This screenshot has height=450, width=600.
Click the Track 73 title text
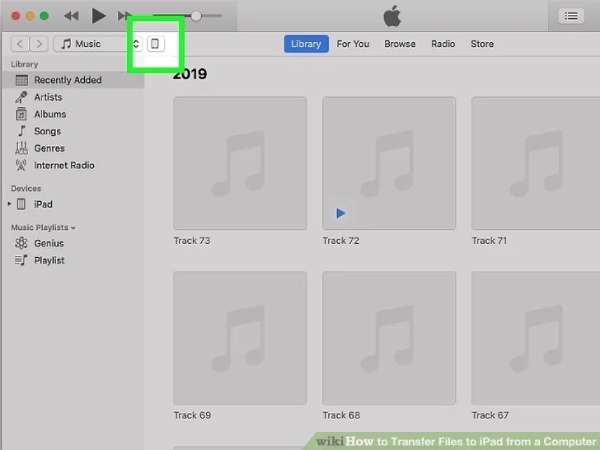tap(192, 241)
